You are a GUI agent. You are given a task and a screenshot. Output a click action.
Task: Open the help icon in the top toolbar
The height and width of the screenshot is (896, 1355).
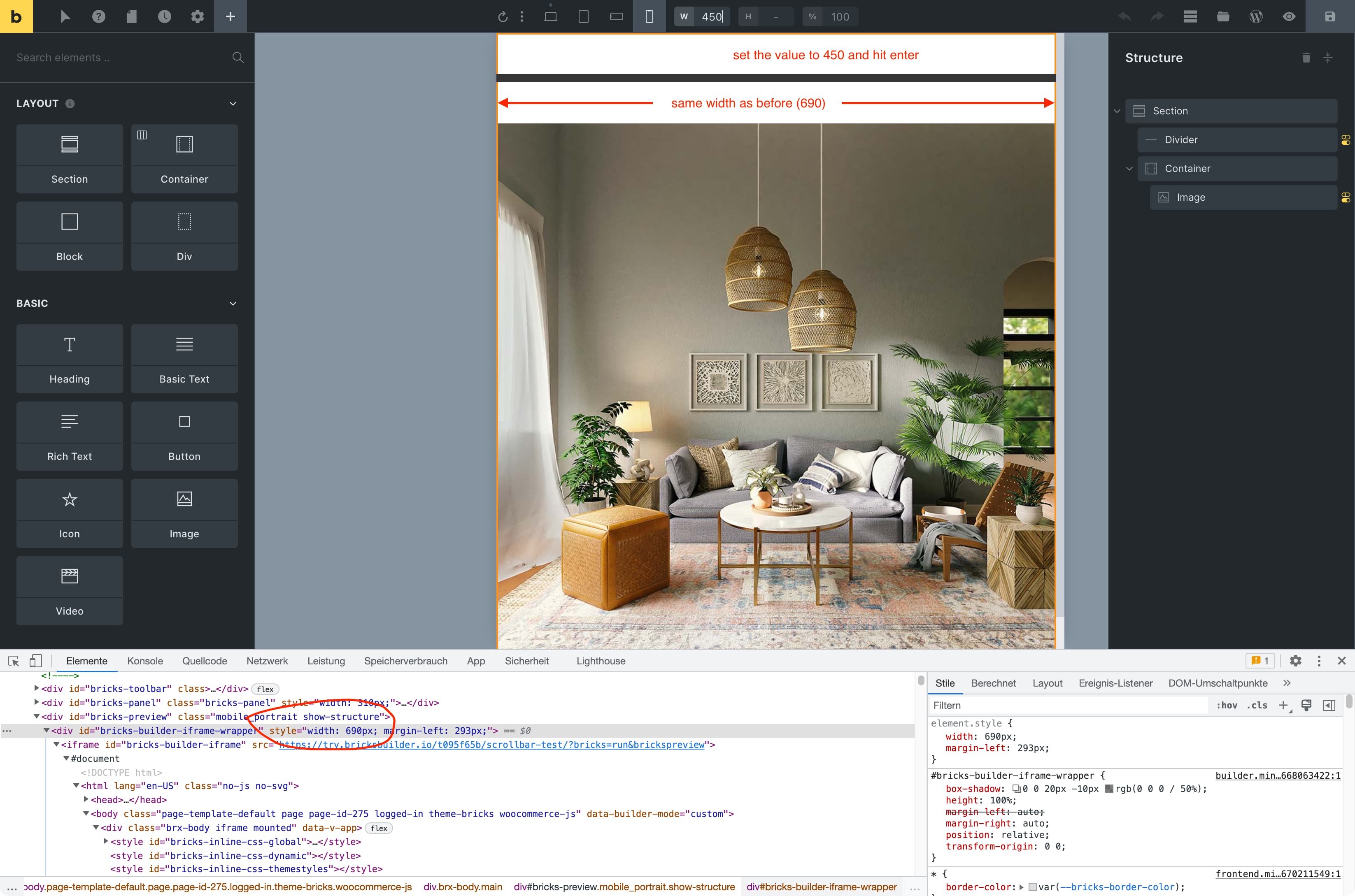pyautogui.click(x=98, y=16)
